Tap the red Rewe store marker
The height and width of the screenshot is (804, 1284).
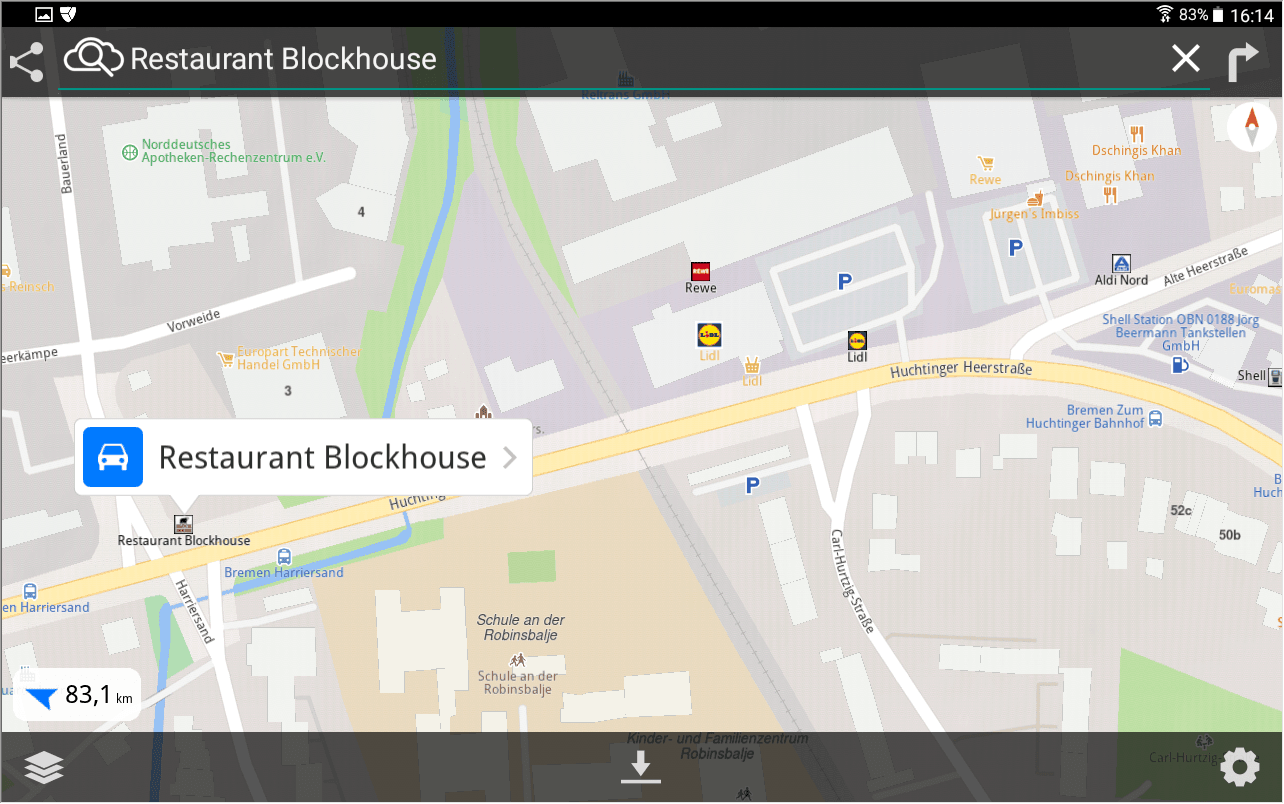tap(700, 271)
